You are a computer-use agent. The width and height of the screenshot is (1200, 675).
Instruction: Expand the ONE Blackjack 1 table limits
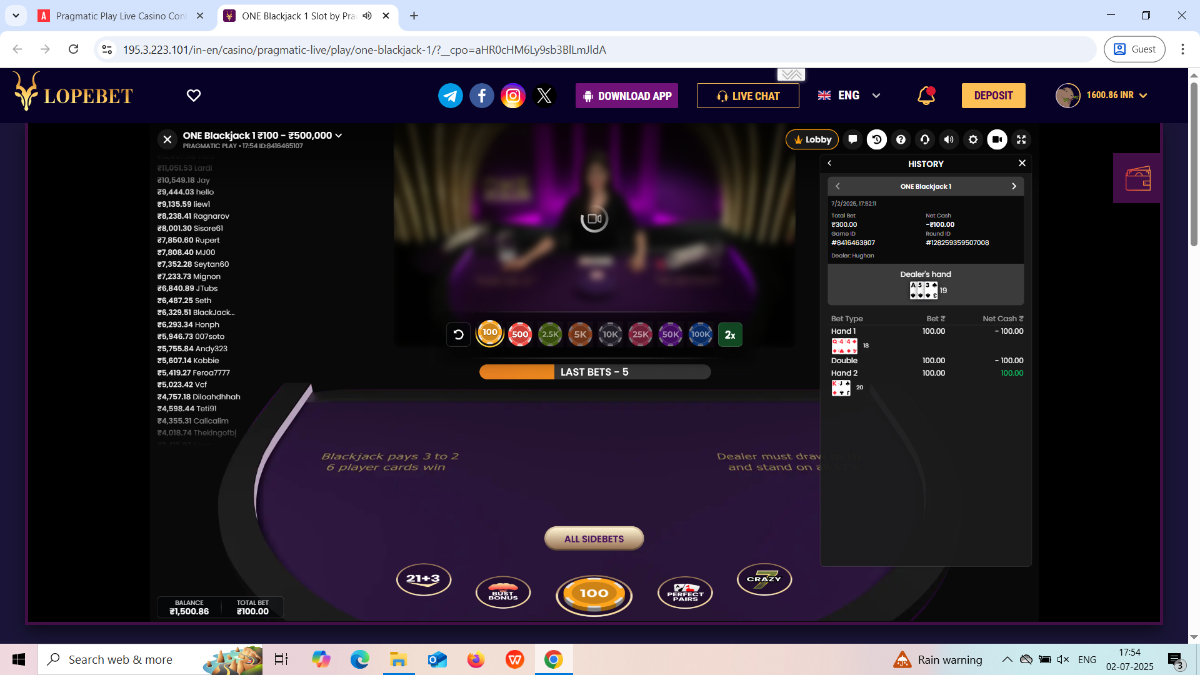(339, 136)
